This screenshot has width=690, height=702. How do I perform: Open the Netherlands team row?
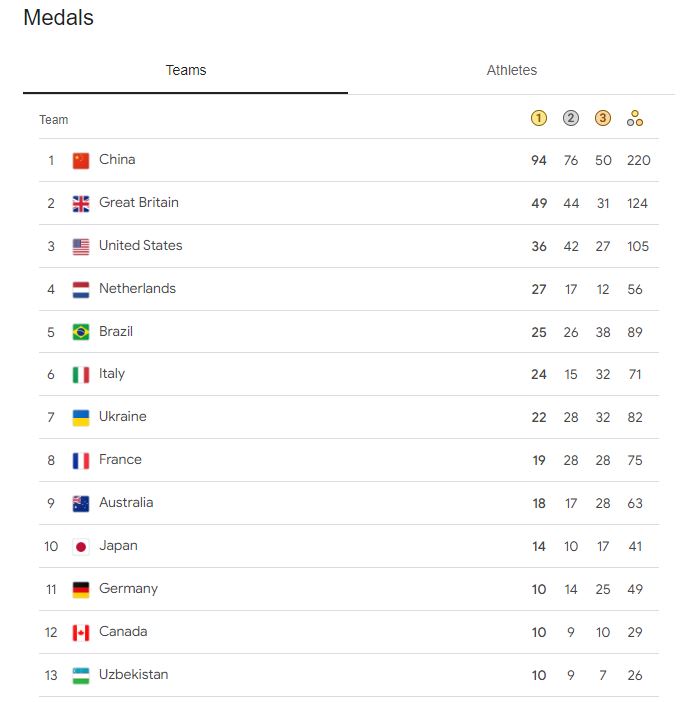[349, 289]
